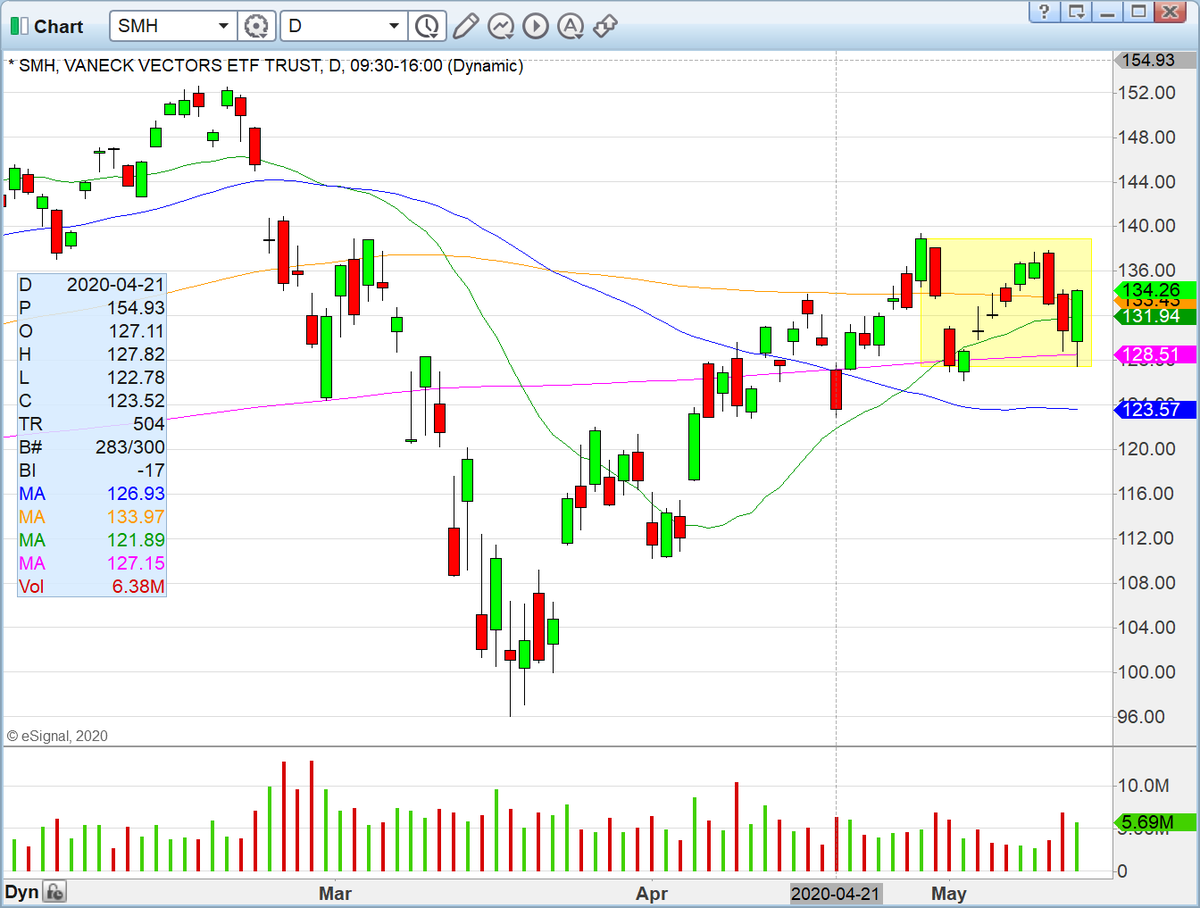1200x908 pixels.
Task: Click the 152.00 price axis value
Action: (1148, 93)
